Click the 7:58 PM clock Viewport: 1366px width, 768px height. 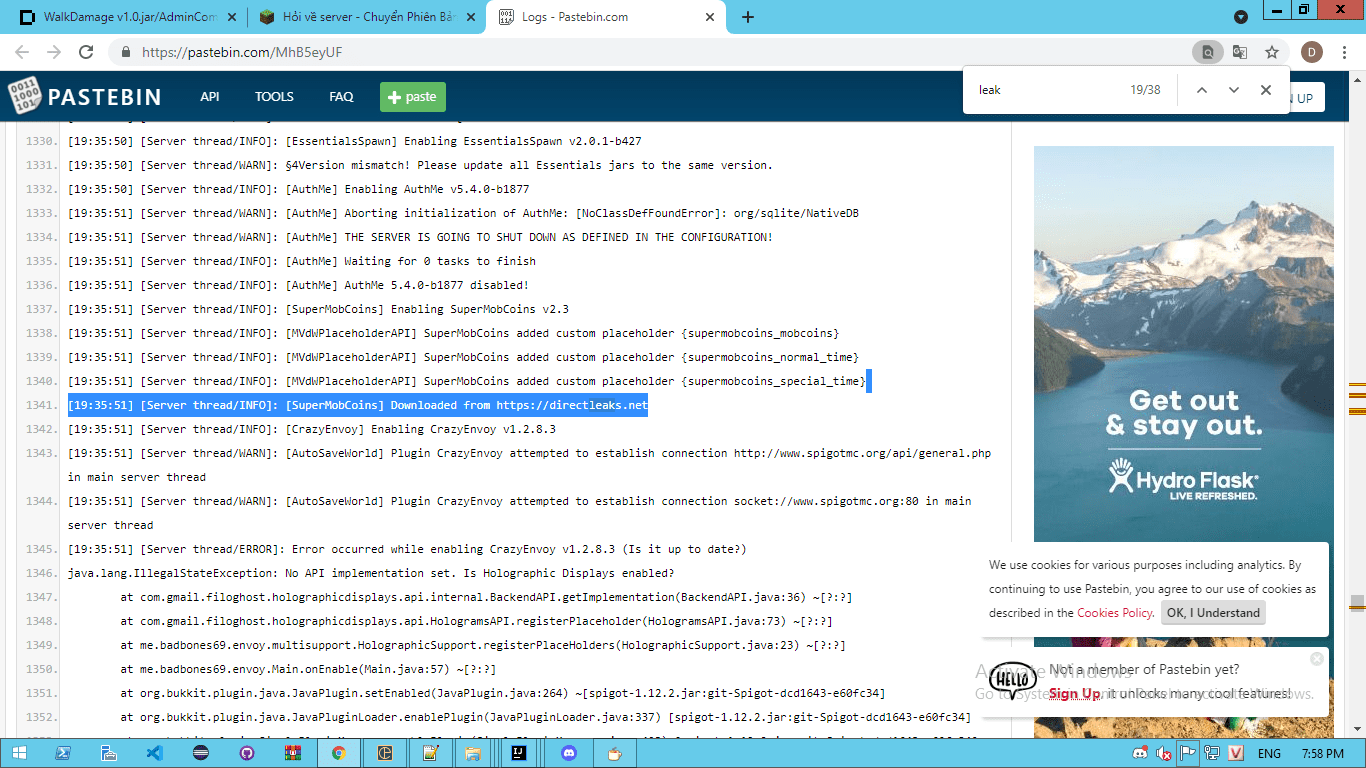pos(1322,753)
